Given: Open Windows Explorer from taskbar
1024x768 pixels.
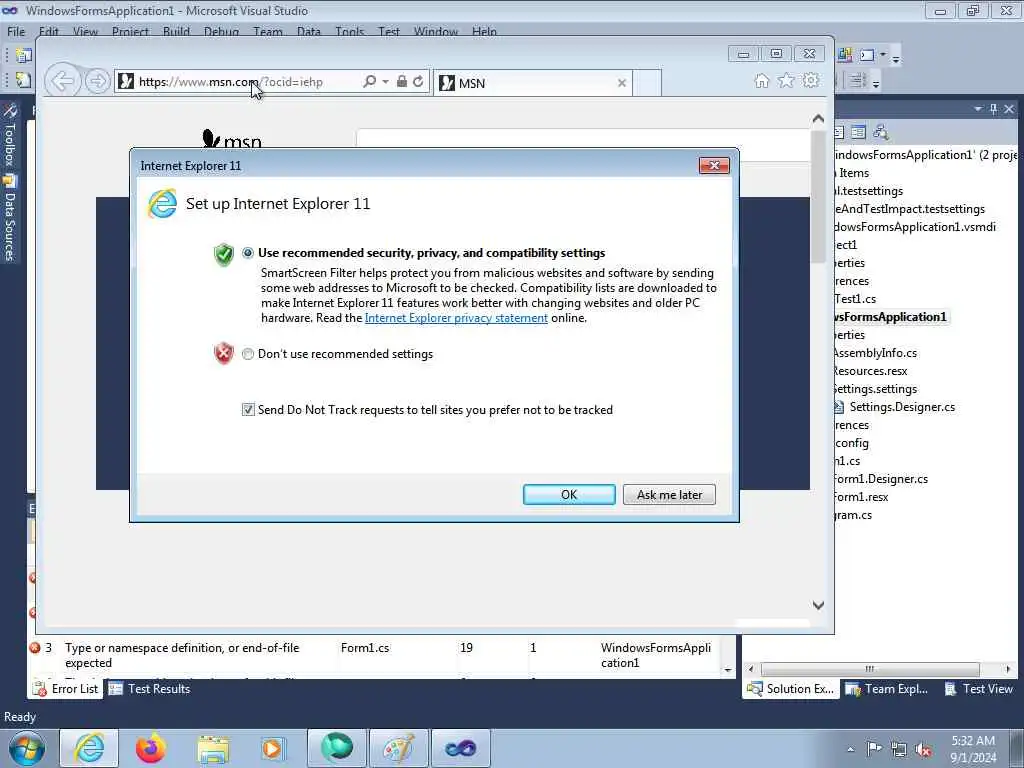Looking at the screenshot, I should click(213, 748).
